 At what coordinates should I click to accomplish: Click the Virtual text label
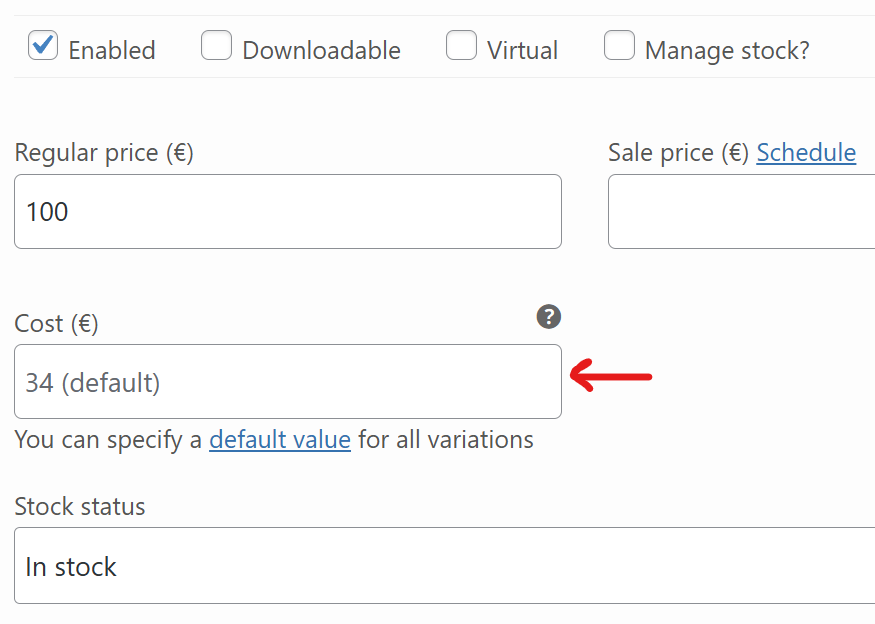522,50
